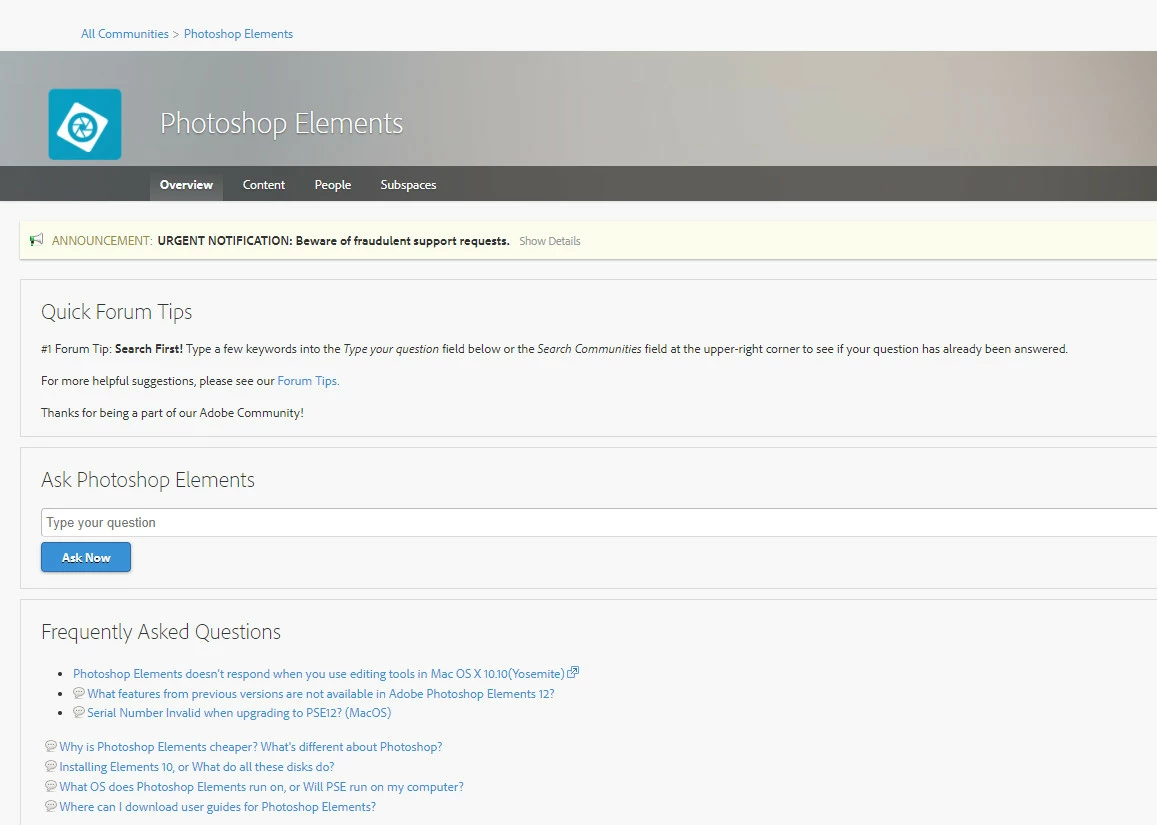The image size is (1157, 825).
Task: Open 'Serial Number Invalid when upgrading to PSE12' FAQ
Action: click(x=239, y=713)
